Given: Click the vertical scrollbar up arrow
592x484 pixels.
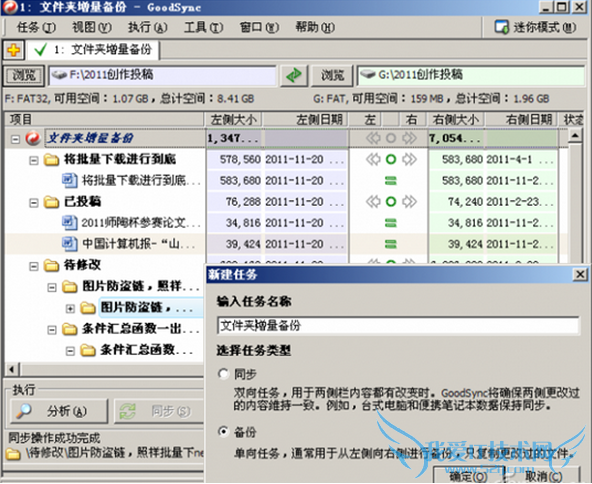Looking at the screenshot, I should 575,136.
